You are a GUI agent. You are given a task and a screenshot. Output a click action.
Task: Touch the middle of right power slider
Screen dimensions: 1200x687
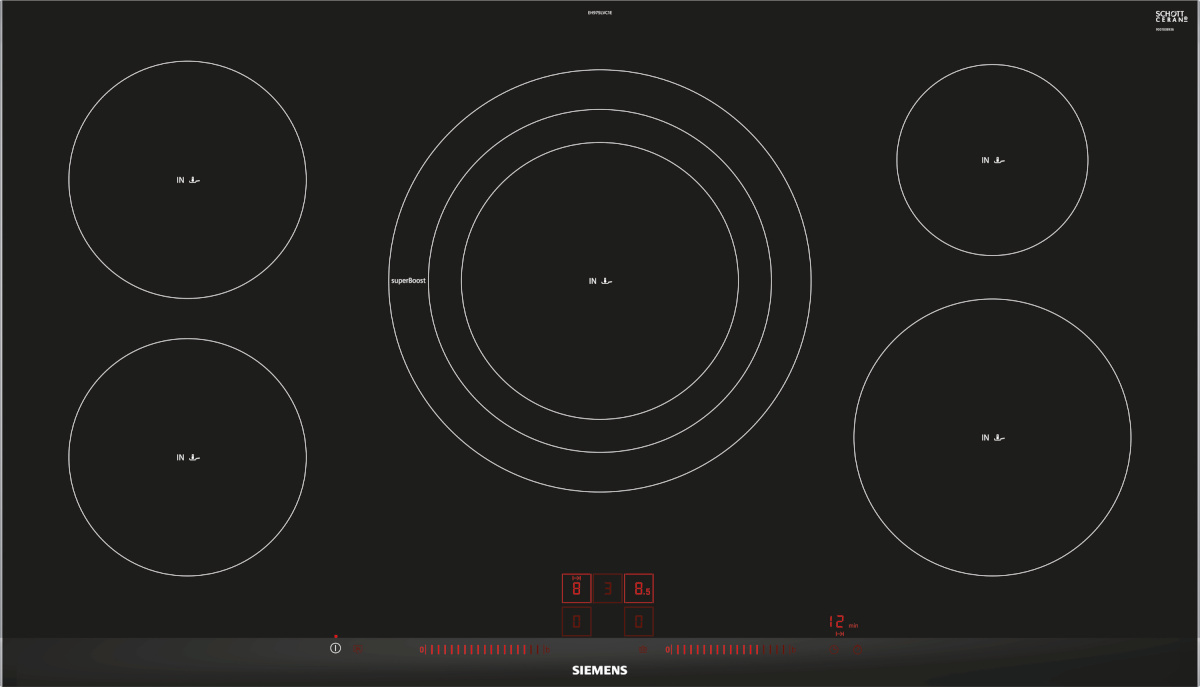coord(730,650)
